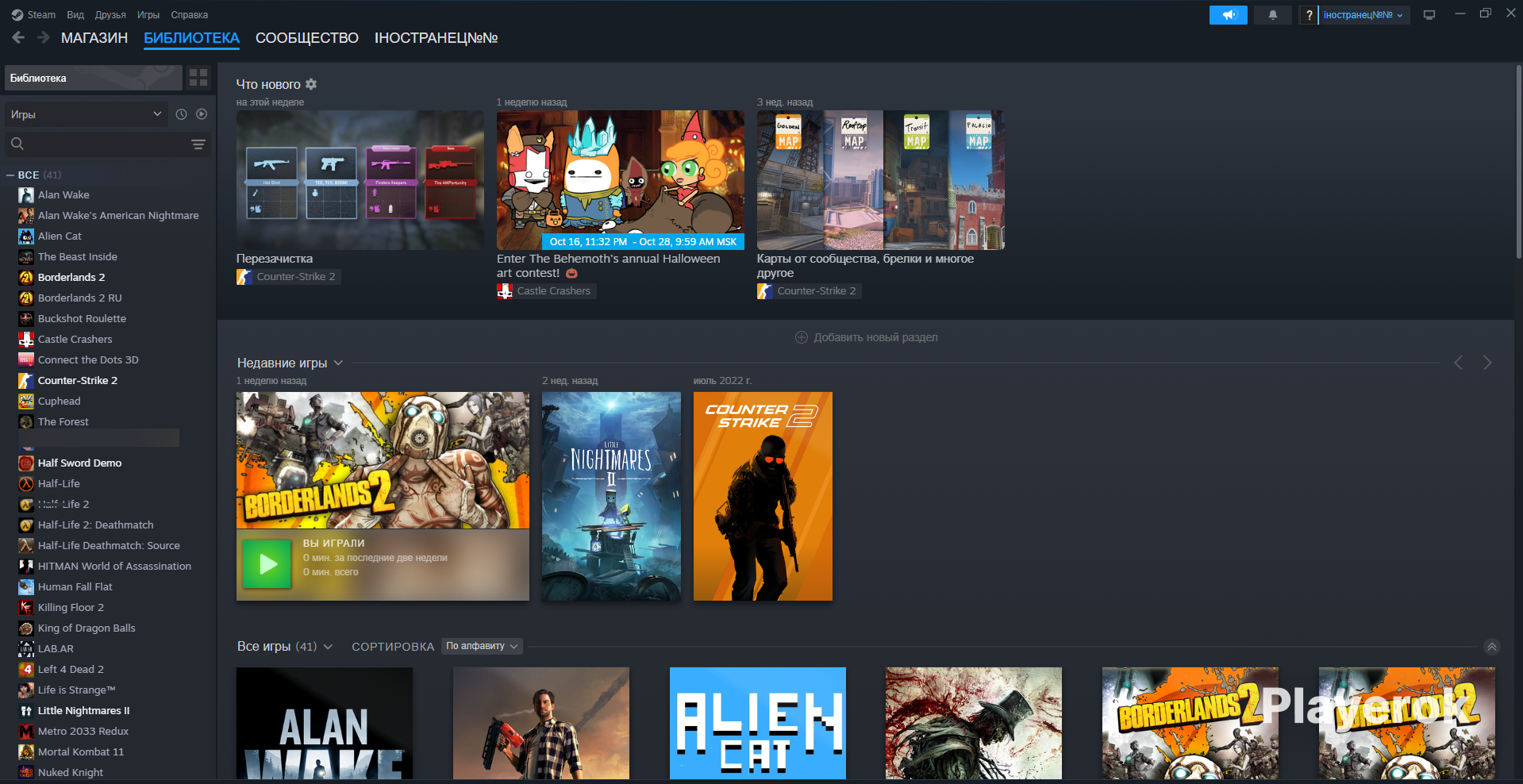Open the Alien Cat cover in all games

coord(758,723)
